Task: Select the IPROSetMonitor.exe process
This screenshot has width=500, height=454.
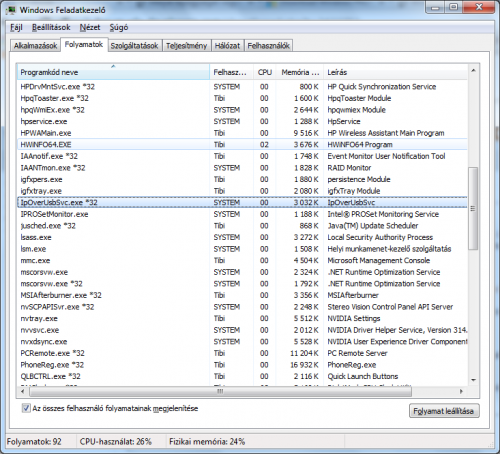Action: (x=242, y=214)
